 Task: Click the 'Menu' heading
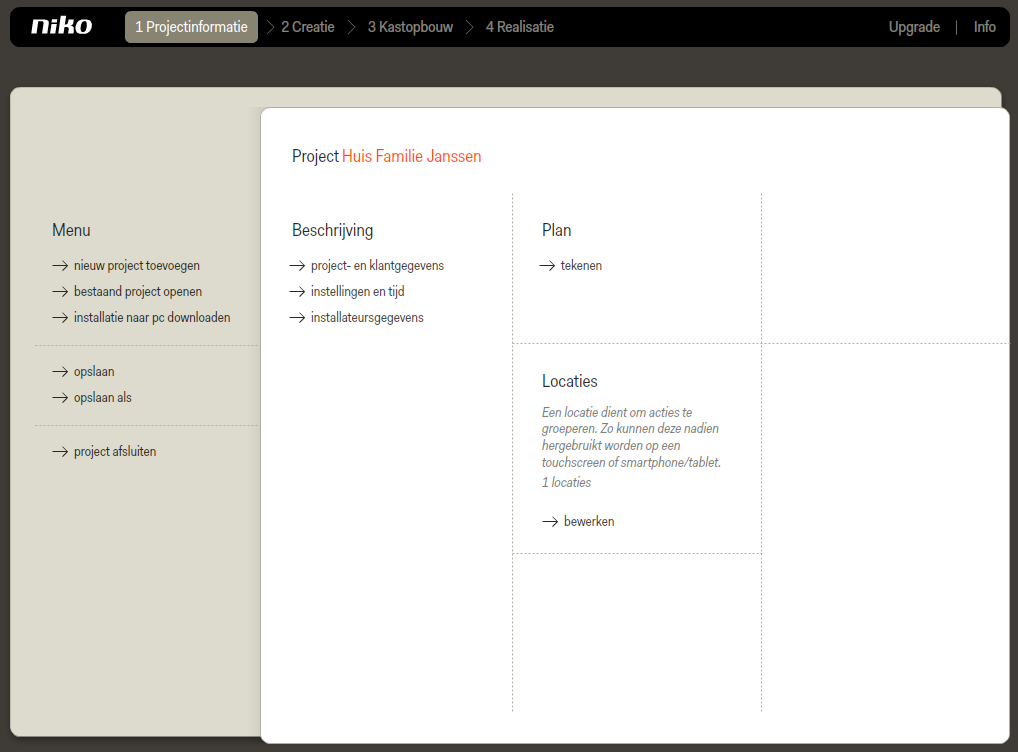tap(71, 231)
